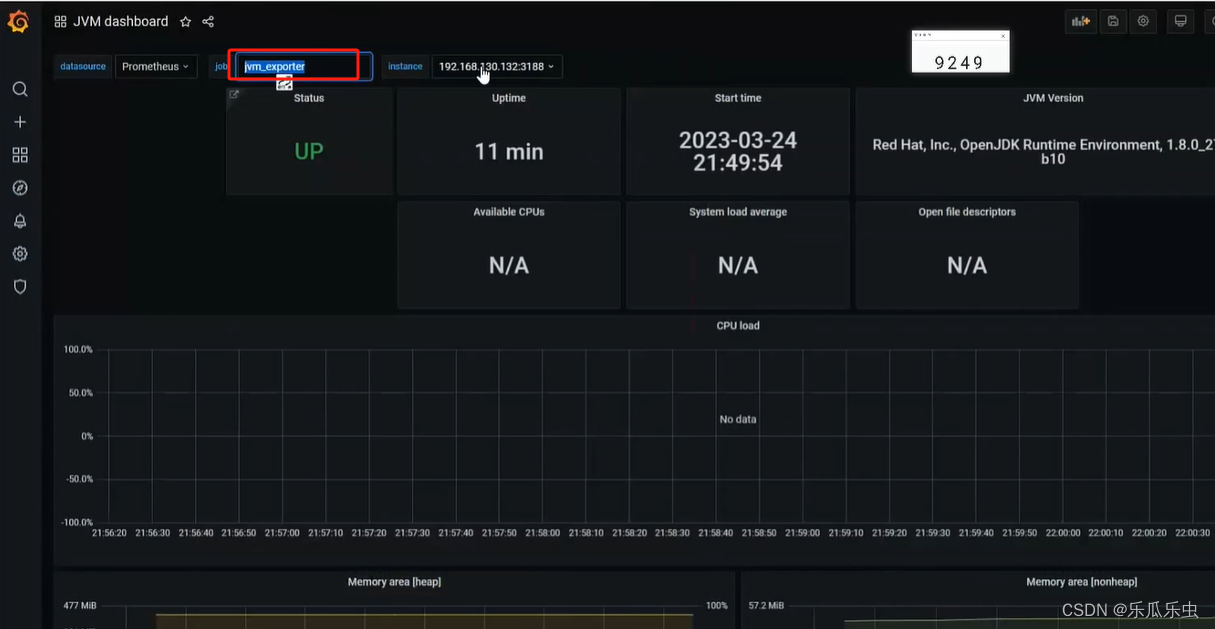Click the 22:00:00 time axis label
This screenshot has width=1215, height=629.
[1062, 533]
